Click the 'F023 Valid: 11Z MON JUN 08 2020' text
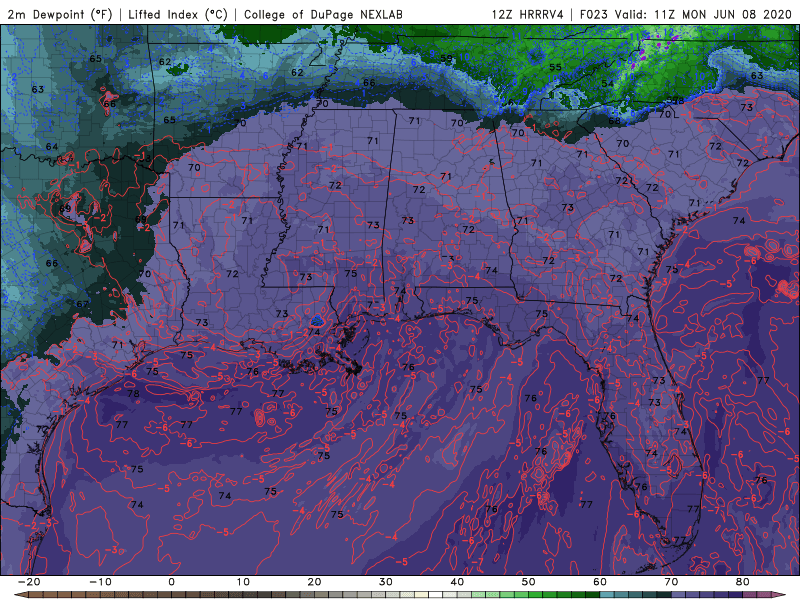 click(685, 14)
